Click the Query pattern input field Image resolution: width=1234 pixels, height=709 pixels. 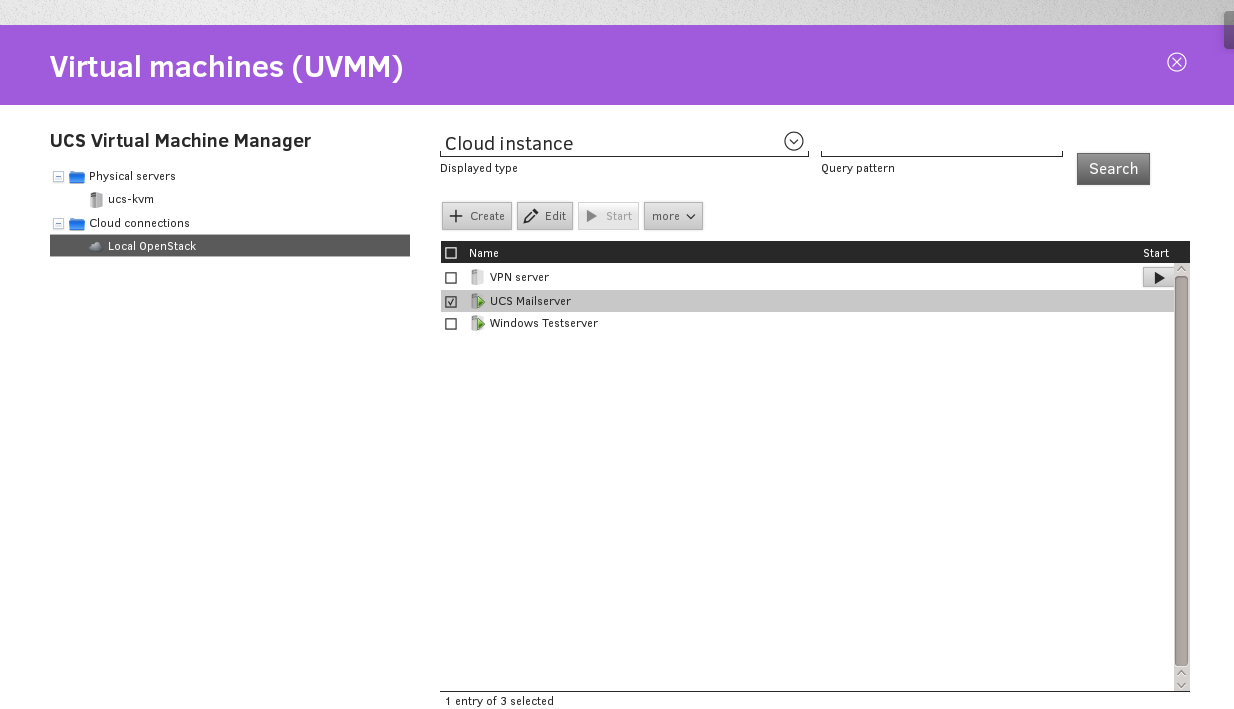point(941,145)
